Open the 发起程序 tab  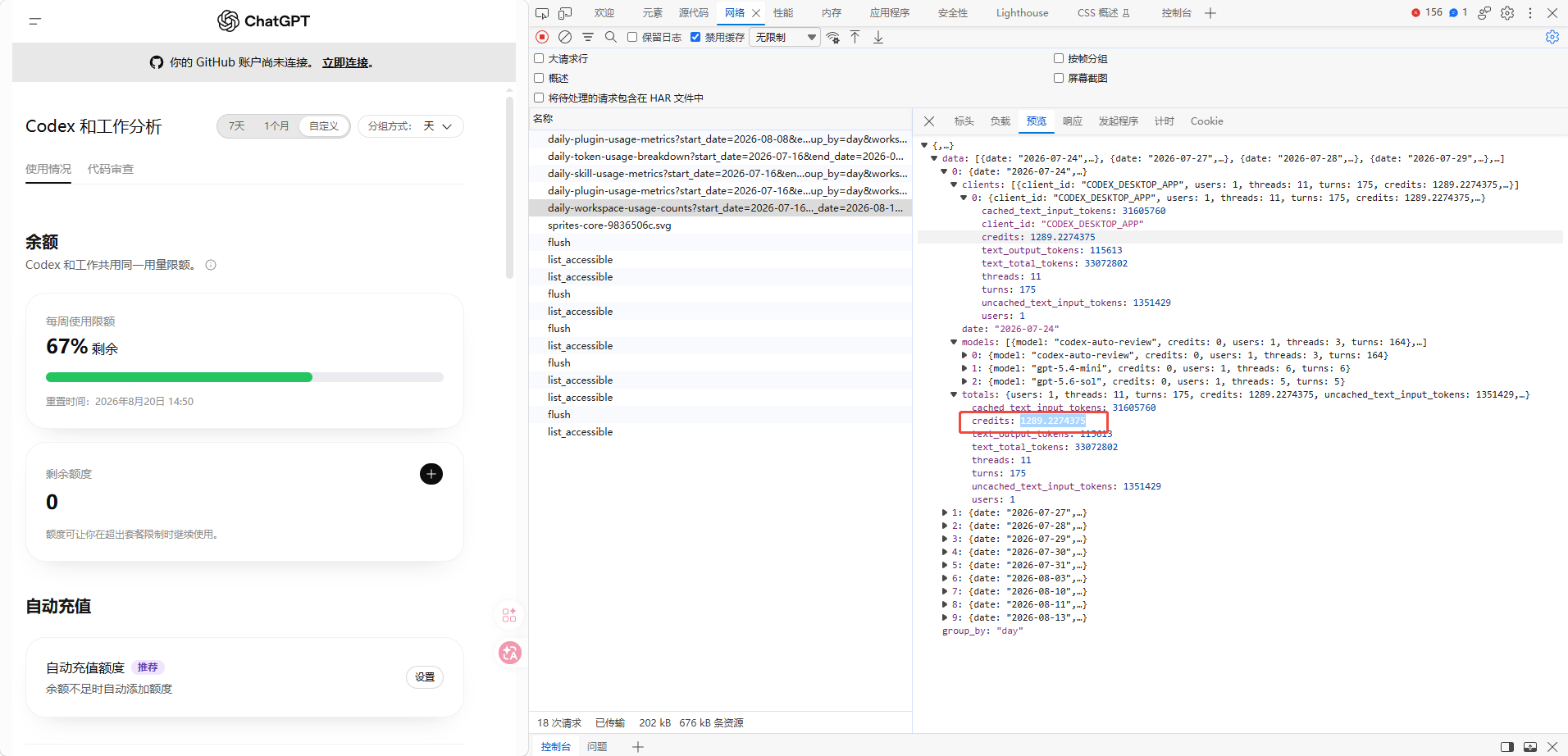(x=1118, y=121)
